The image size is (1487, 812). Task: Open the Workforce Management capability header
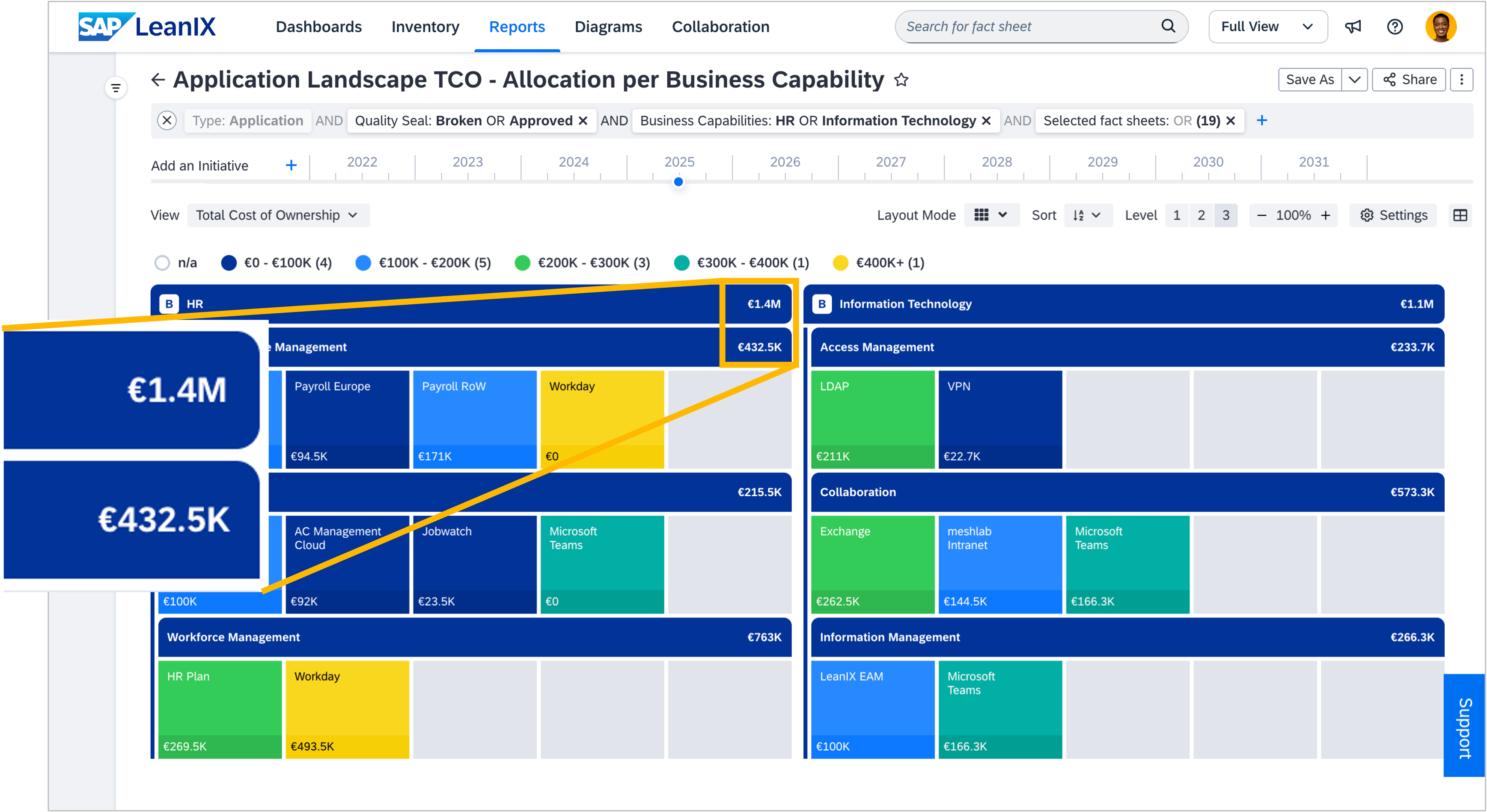[474, 637]
